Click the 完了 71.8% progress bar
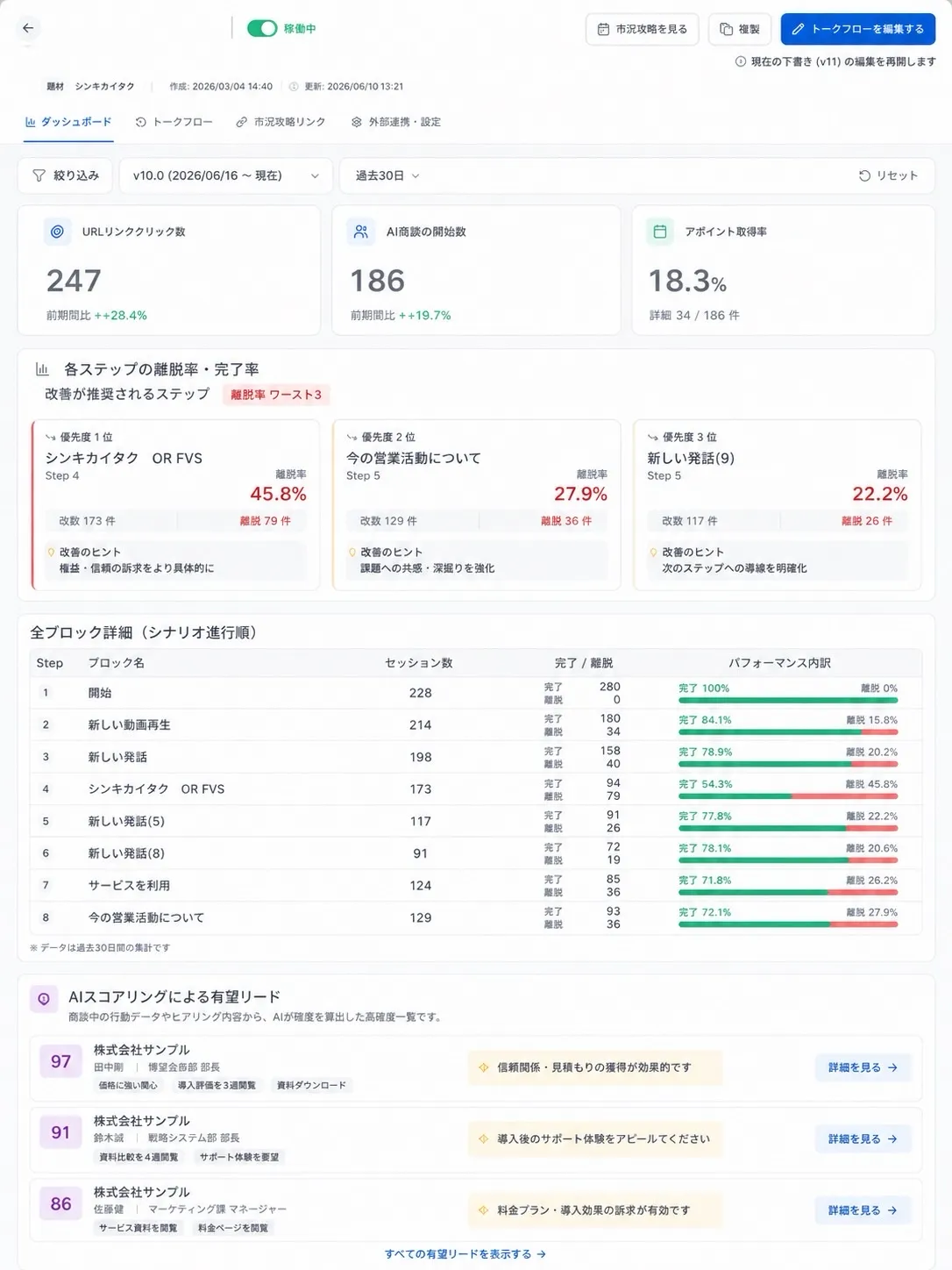The width and height of the screenshot is (952, 1270). pyautogui.click(x=788, y=893)
